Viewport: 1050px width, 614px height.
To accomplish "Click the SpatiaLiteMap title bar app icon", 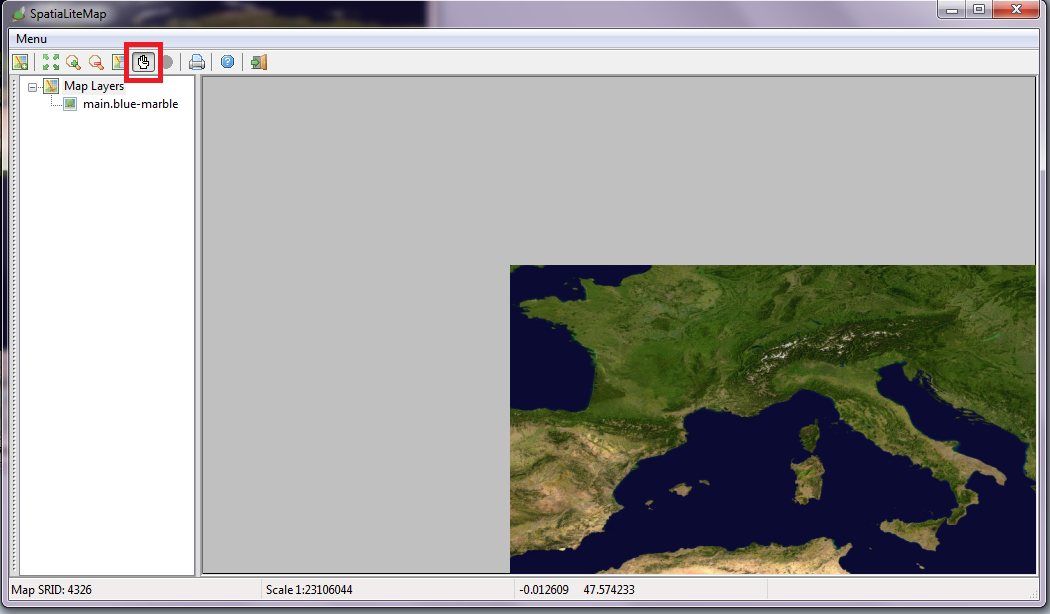I will (x=18, y=13).
